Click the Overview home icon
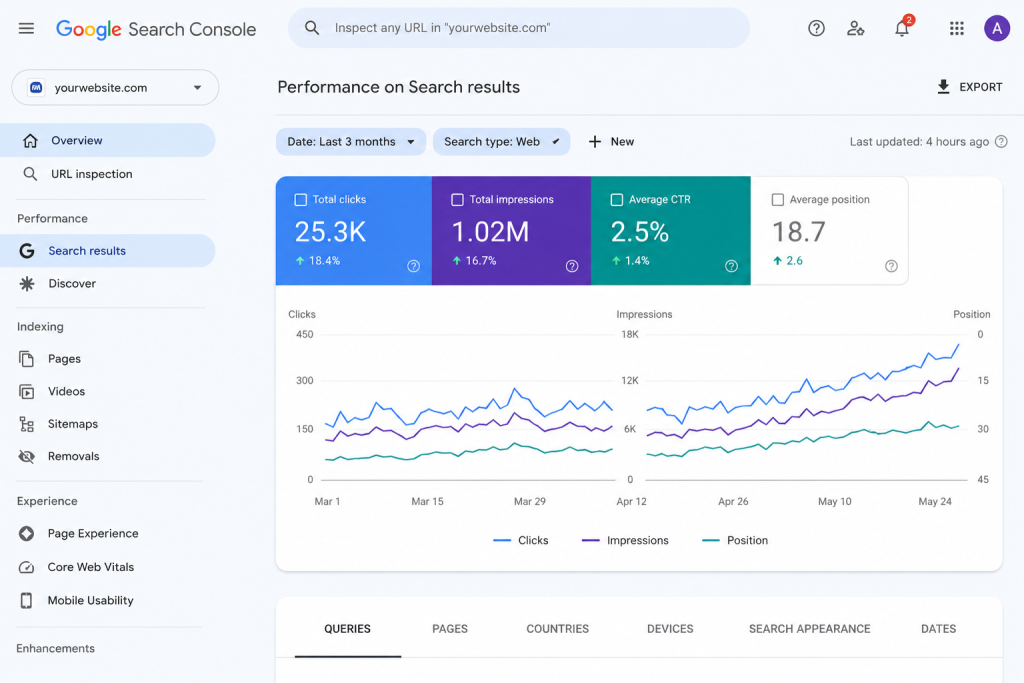Screen dimensions: 1024x683 30,140
